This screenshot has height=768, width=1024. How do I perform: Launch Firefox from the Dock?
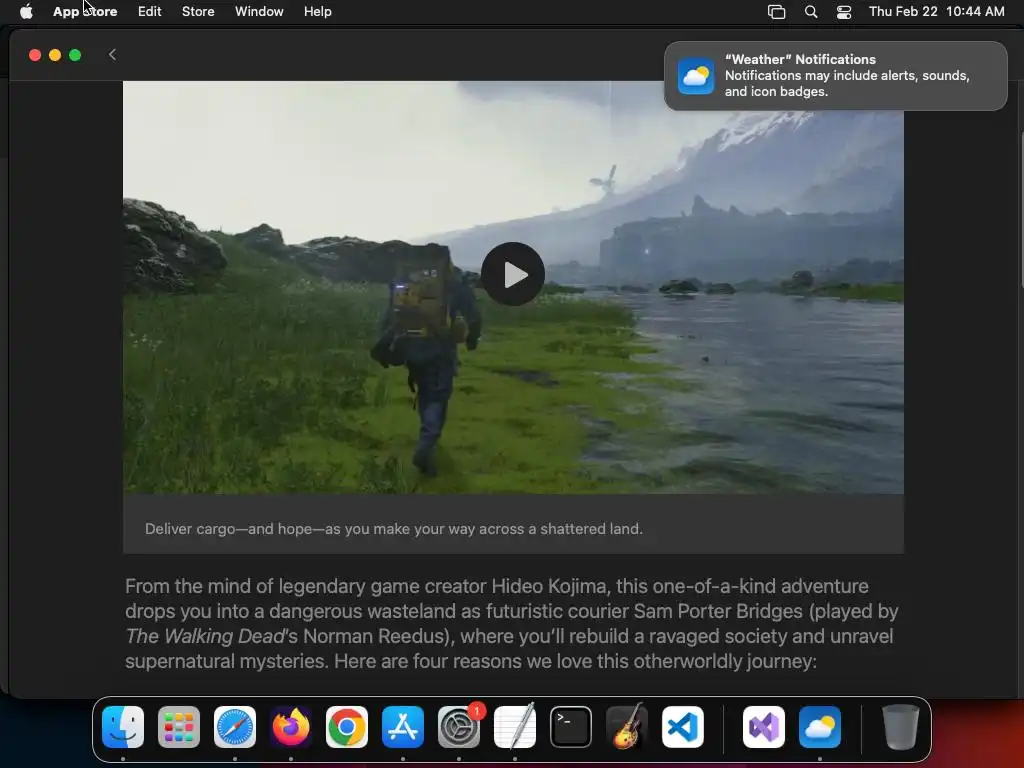tap(291, 727)
